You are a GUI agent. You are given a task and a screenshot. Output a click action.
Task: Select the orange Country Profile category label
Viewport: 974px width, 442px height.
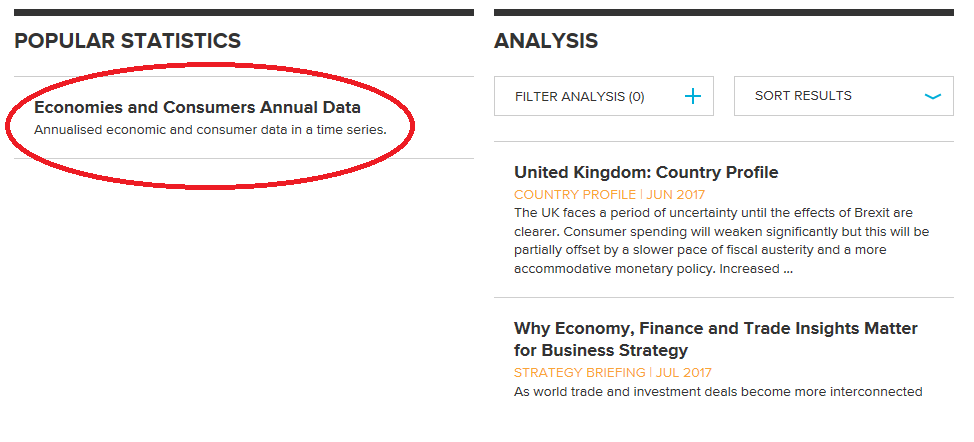575,194
